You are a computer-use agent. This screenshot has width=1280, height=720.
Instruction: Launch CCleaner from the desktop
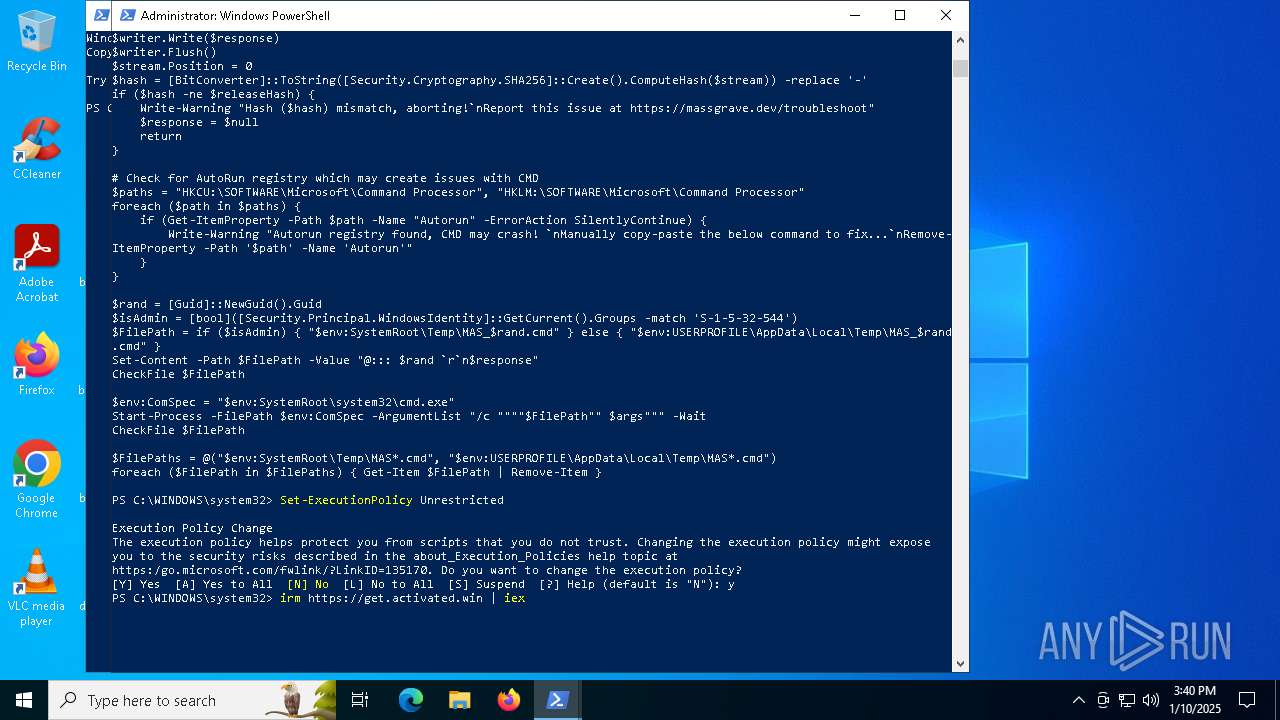[36, 149]
